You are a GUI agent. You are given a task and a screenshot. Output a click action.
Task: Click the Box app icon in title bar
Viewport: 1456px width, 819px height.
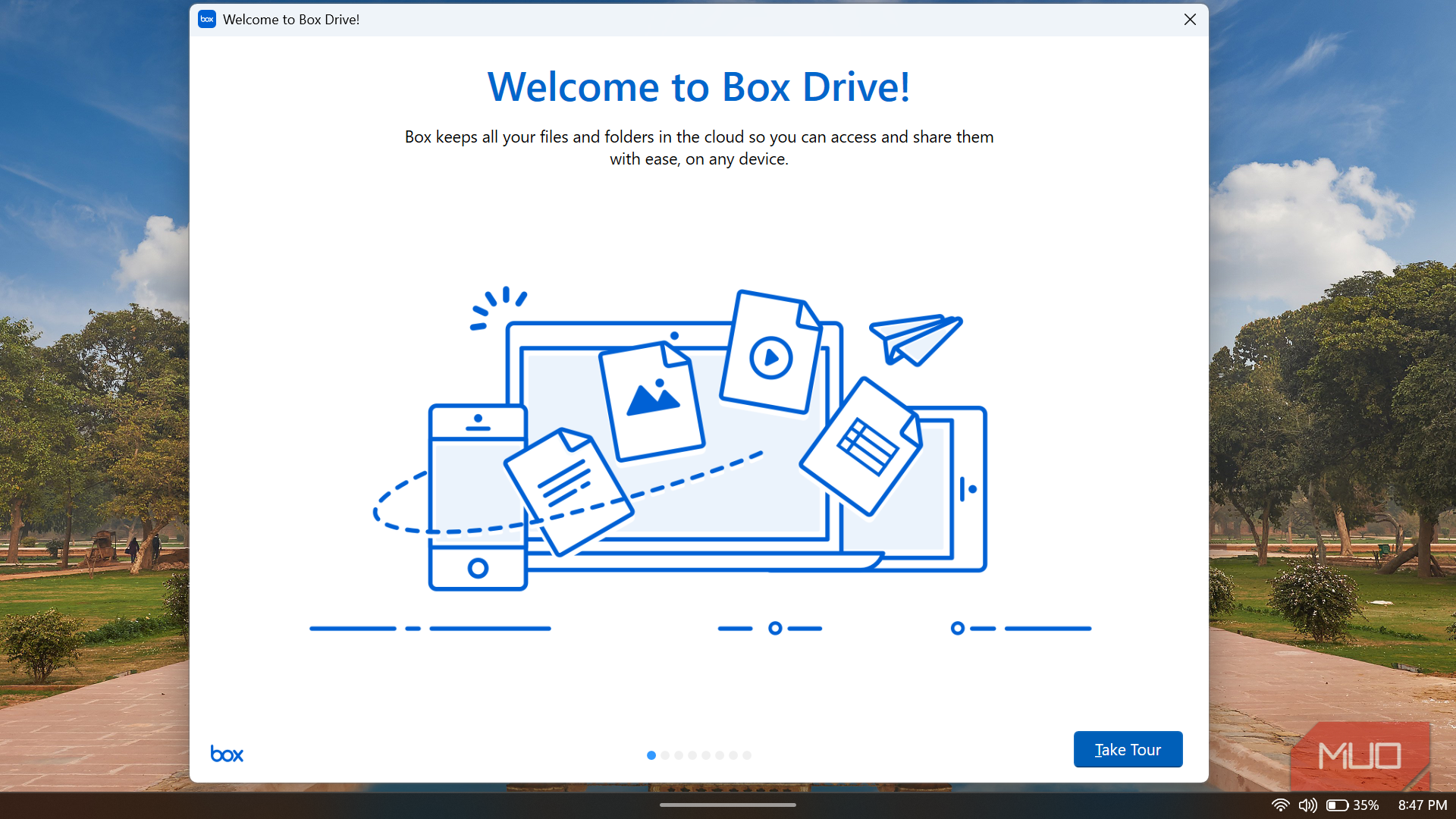207,20
